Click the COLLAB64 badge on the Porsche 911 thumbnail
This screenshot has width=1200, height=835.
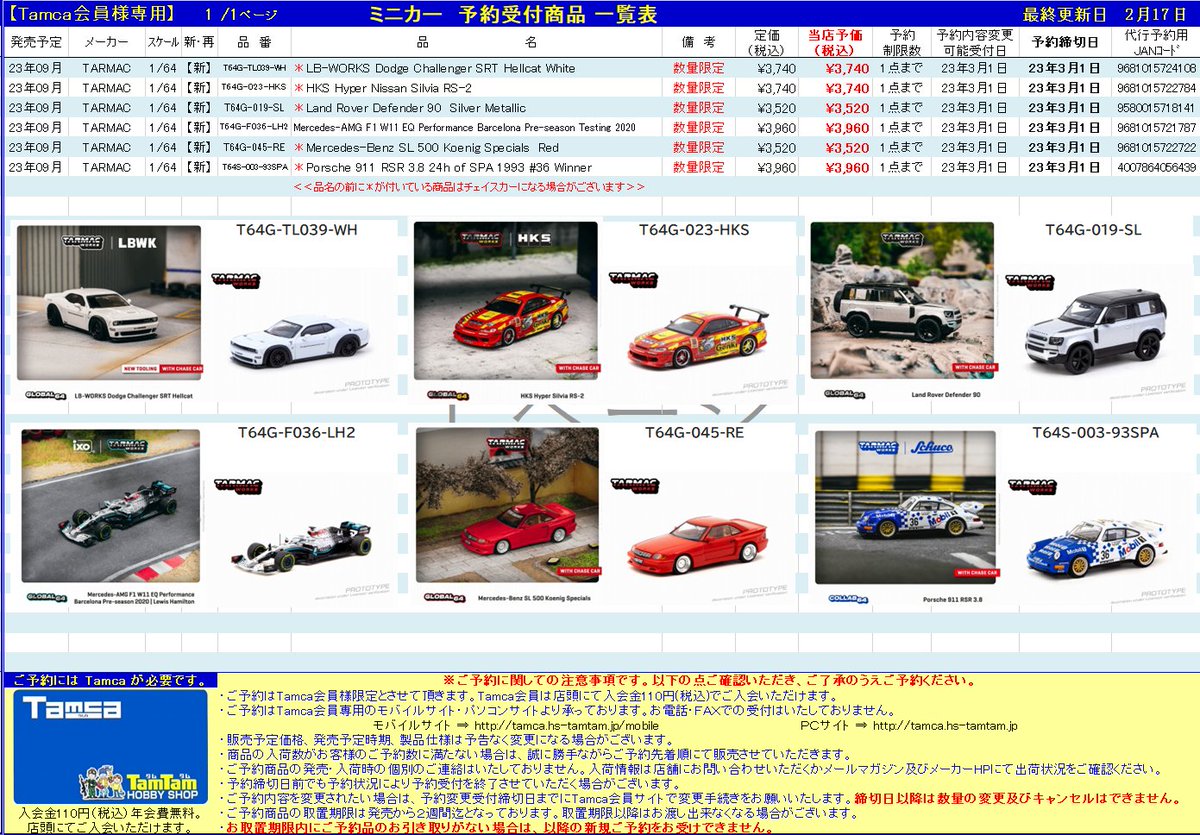click(x=848, y=597)
